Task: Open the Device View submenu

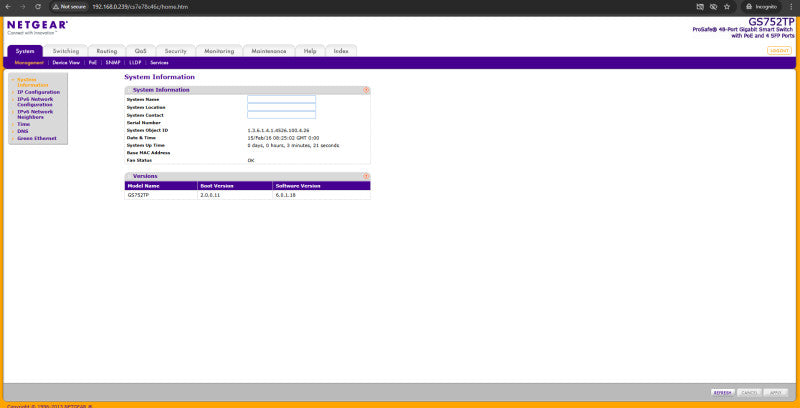Action: tap(66, 63)
